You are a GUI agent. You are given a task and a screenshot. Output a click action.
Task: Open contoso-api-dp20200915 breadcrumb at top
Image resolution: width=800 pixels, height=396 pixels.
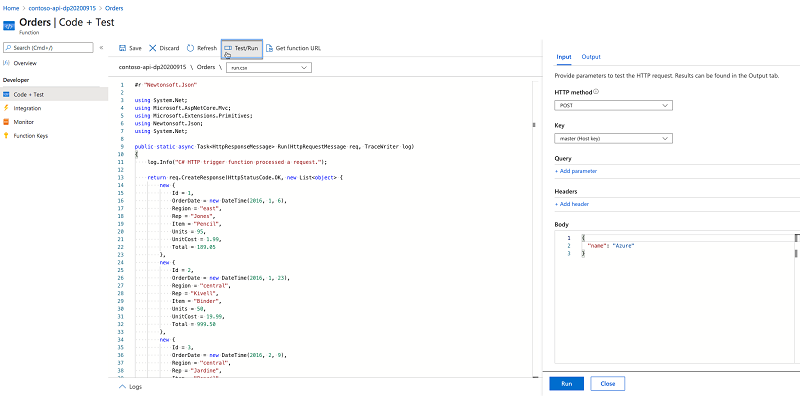click(x=62, y=8)
